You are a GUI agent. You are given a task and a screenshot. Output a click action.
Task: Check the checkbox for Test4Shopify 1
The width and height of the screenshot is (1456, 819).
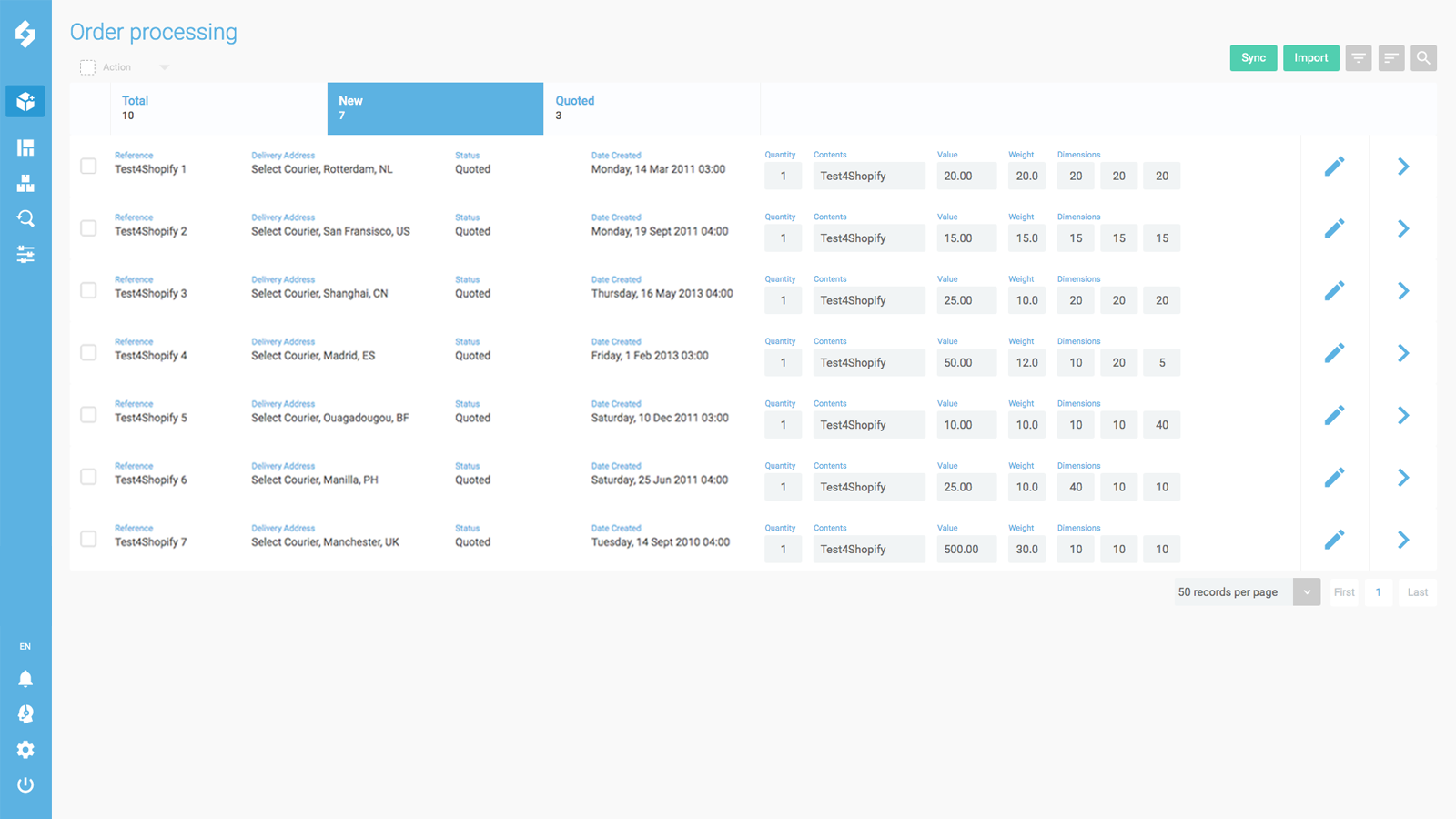pos(87,166)
